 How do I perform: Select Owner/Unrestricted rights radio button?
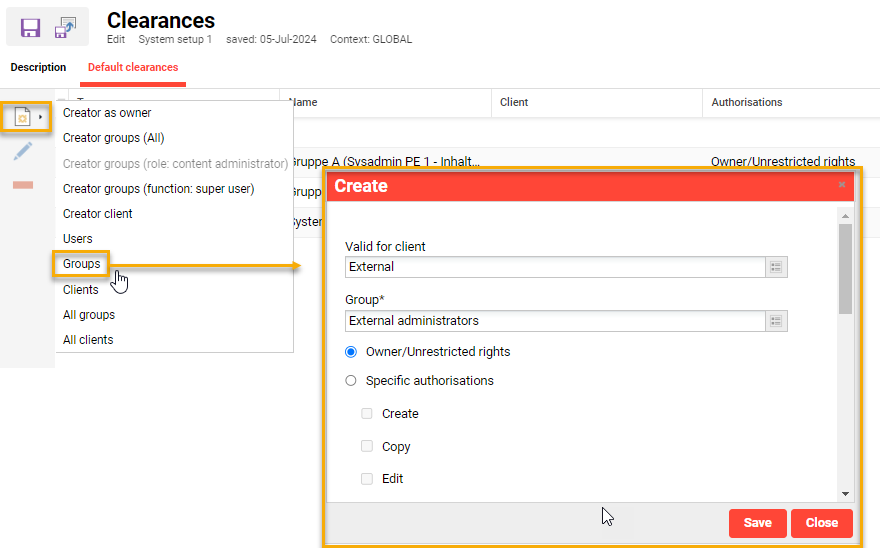point(351,352)
